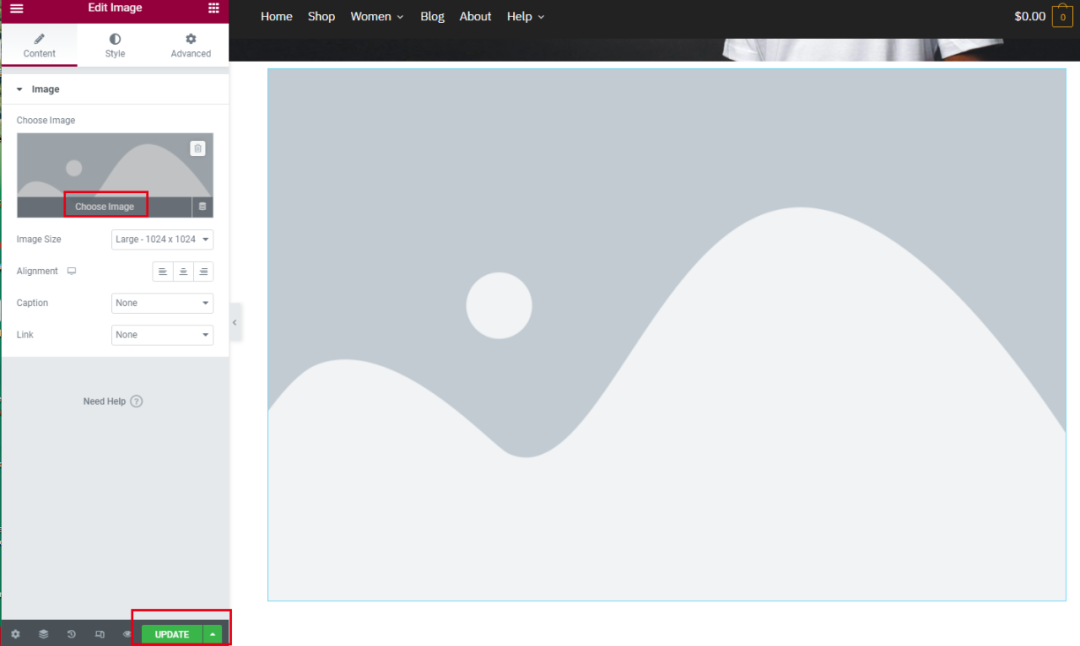Toggle preview changes eye icon
The height and width of the screenshot is (646, 1080).
[x=127, y=634]
